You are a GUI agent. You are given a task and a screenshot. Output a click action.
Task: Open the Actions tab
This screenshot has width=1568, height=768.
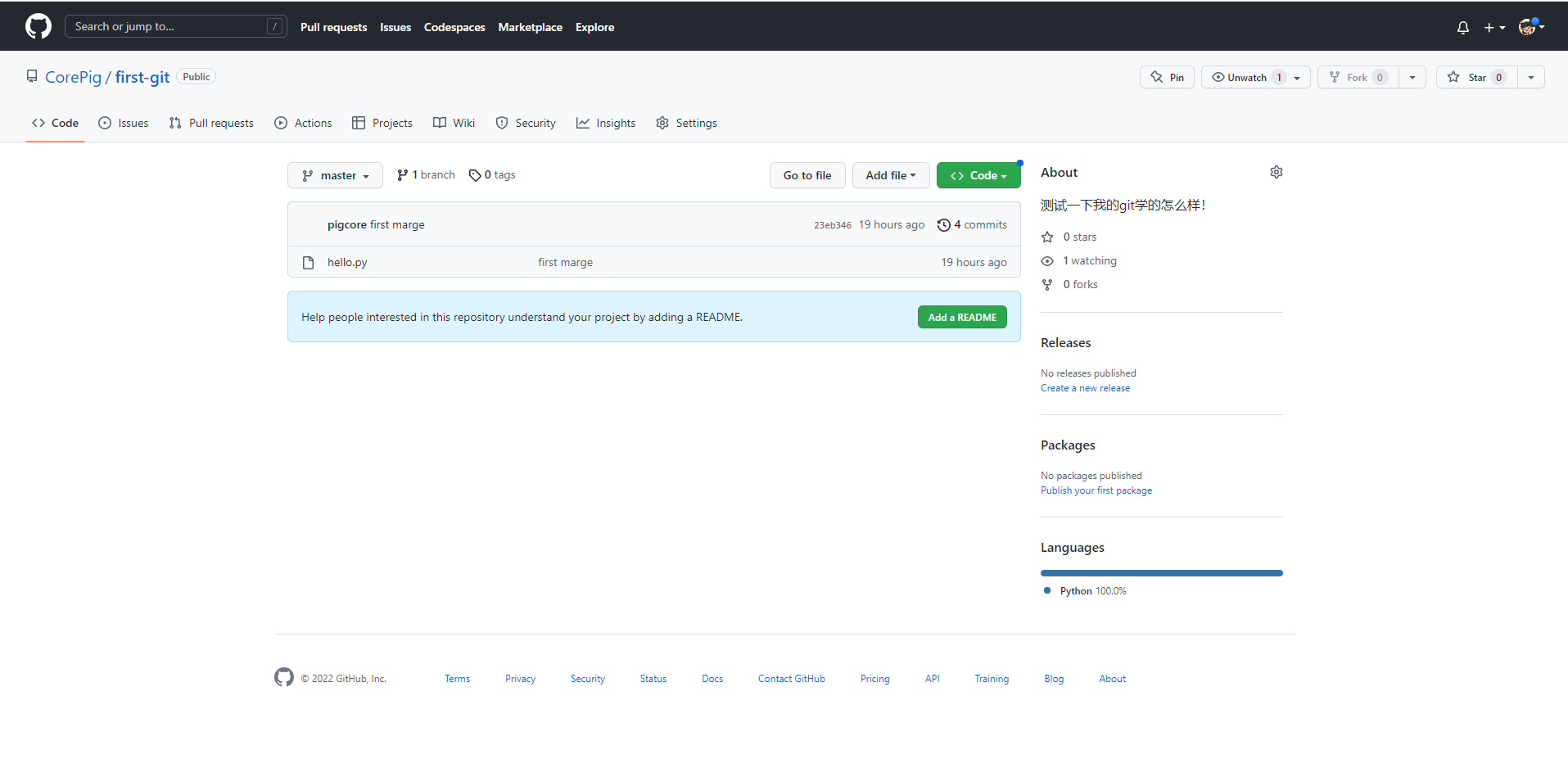tap(303, 123)
